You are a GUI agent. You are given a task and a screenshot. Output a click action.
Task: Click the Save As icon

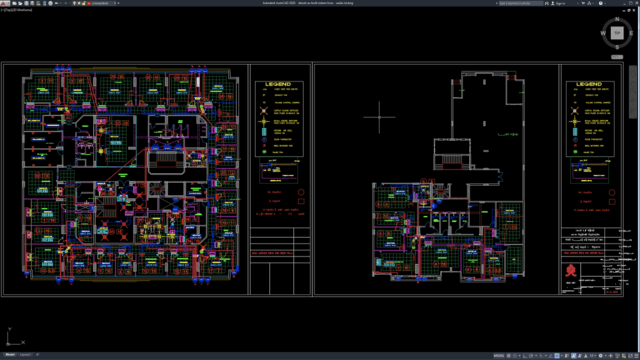coord(33,3)
